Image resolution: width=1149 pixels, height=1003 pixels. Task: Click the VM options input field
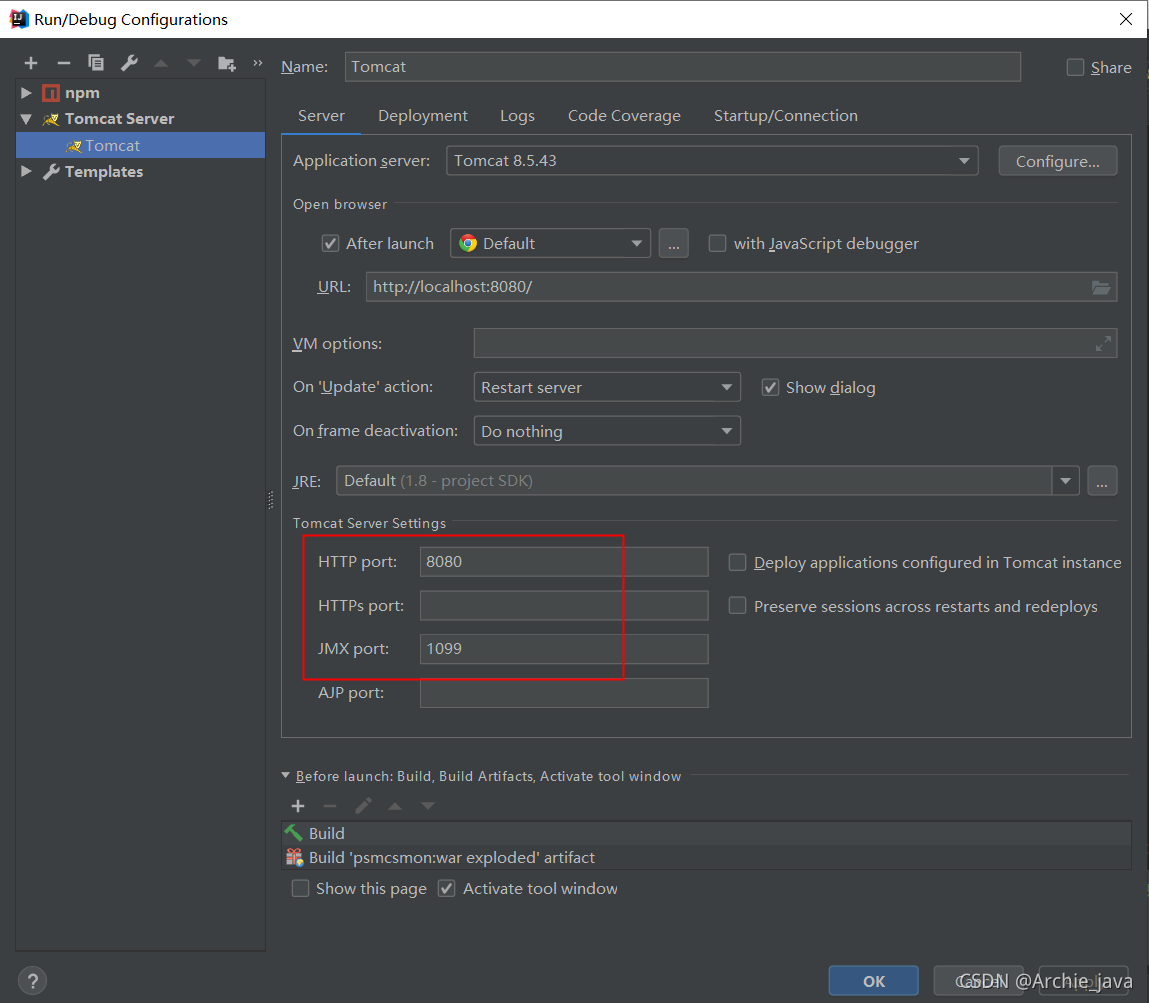pos(795,343)
